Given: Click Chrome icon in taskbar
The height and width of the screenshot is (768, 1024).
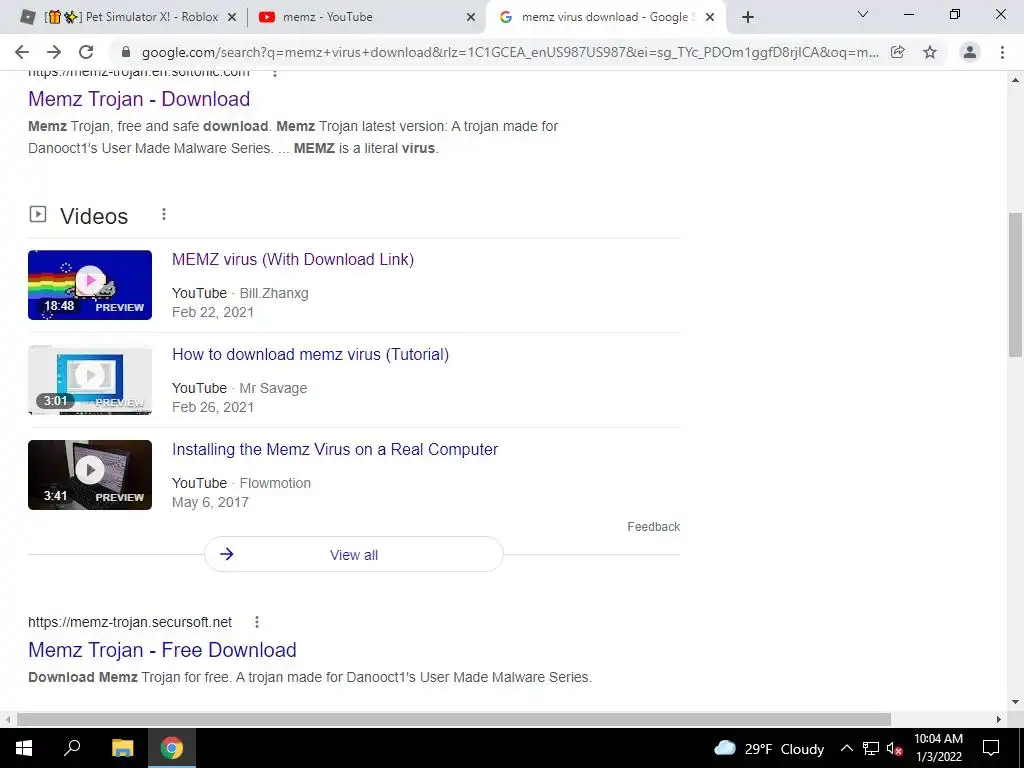Looking at the screenshot, I should click(172, 748).
